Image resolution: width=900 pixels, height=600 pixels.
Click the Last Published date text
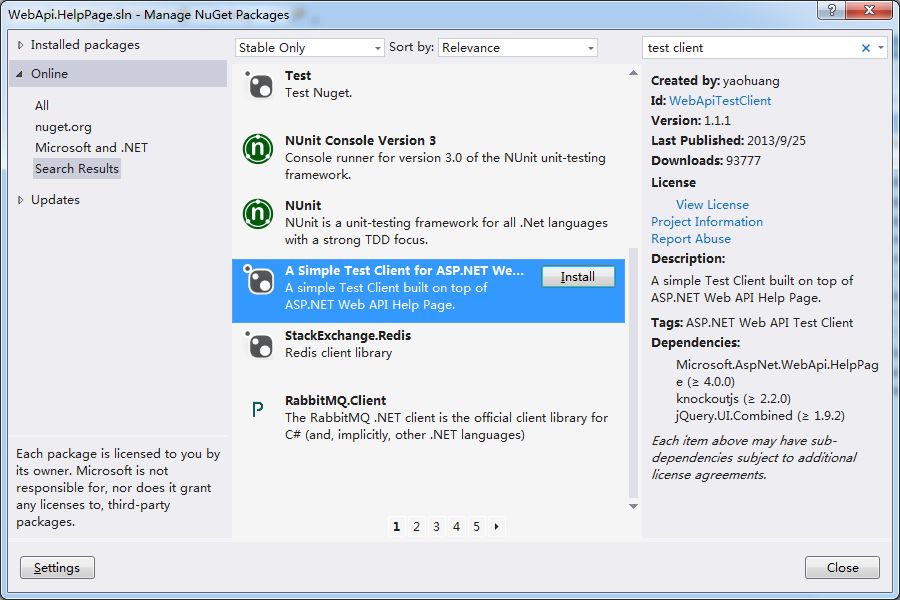pos(728,140)
